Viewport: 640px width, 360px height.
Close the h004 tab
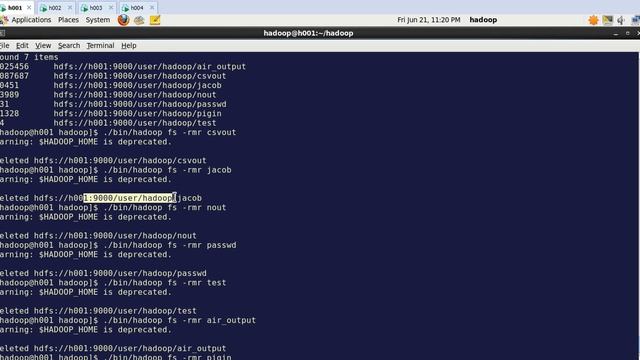[152, 8]
